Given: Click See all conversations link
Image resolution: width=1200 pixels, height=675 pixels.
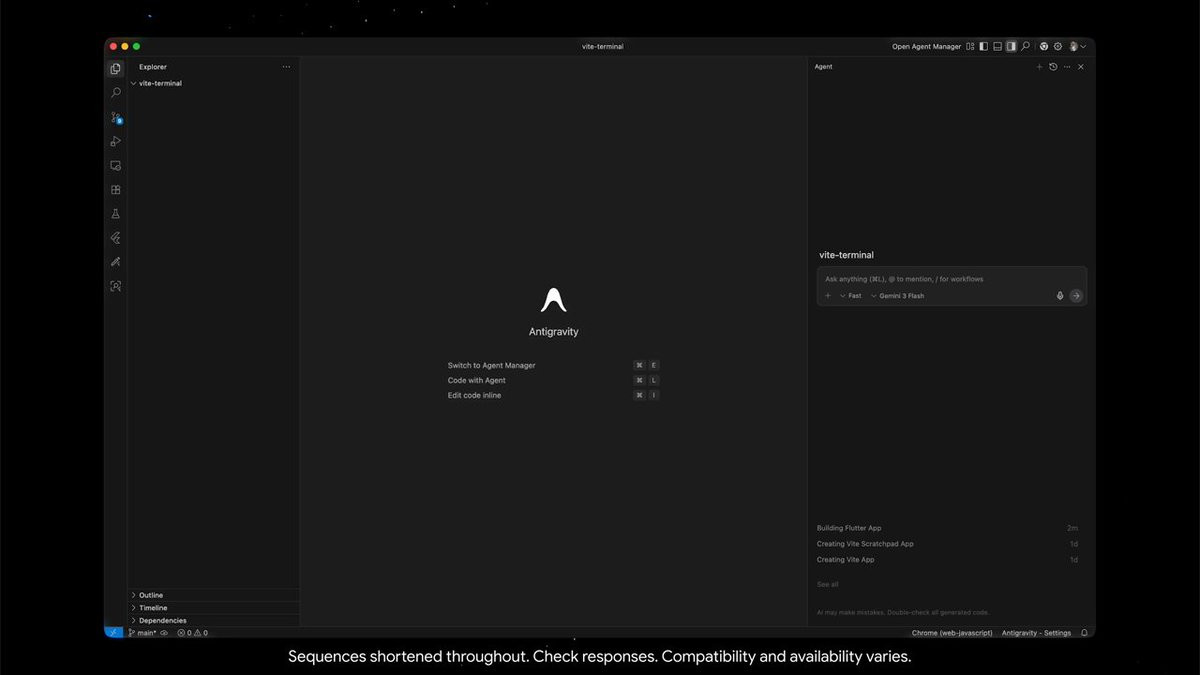Looking at the screenshot, I should tap(828, 584).
